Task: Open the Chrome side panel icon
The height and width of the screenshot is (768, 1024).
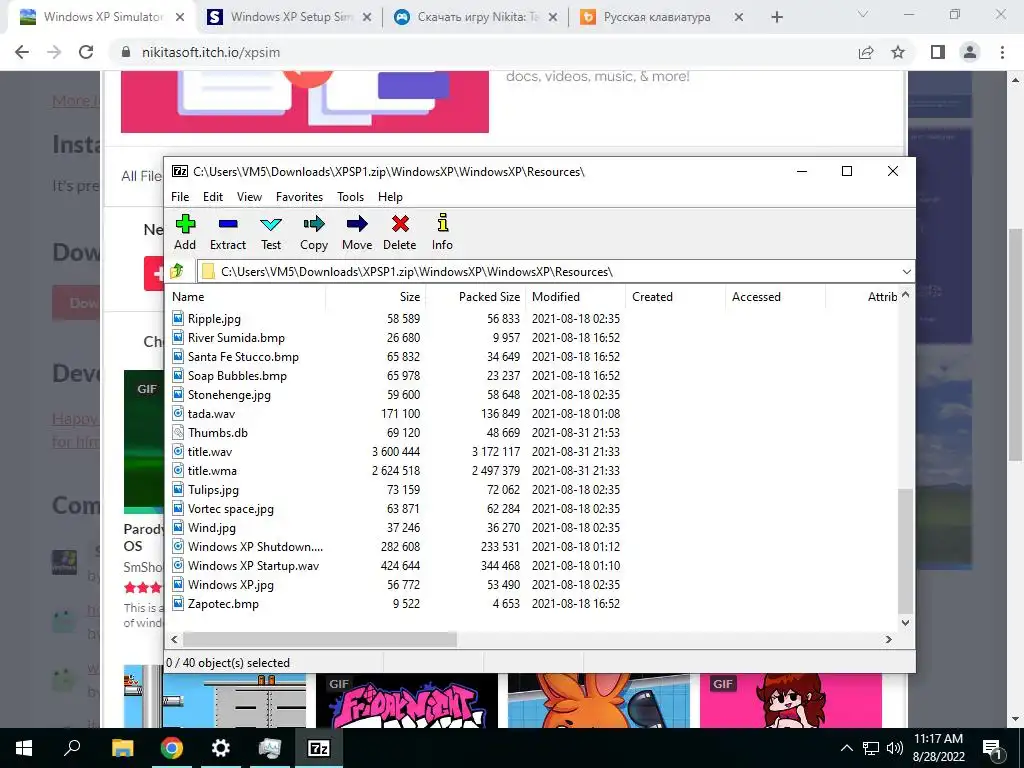Action: pos(938,52)
